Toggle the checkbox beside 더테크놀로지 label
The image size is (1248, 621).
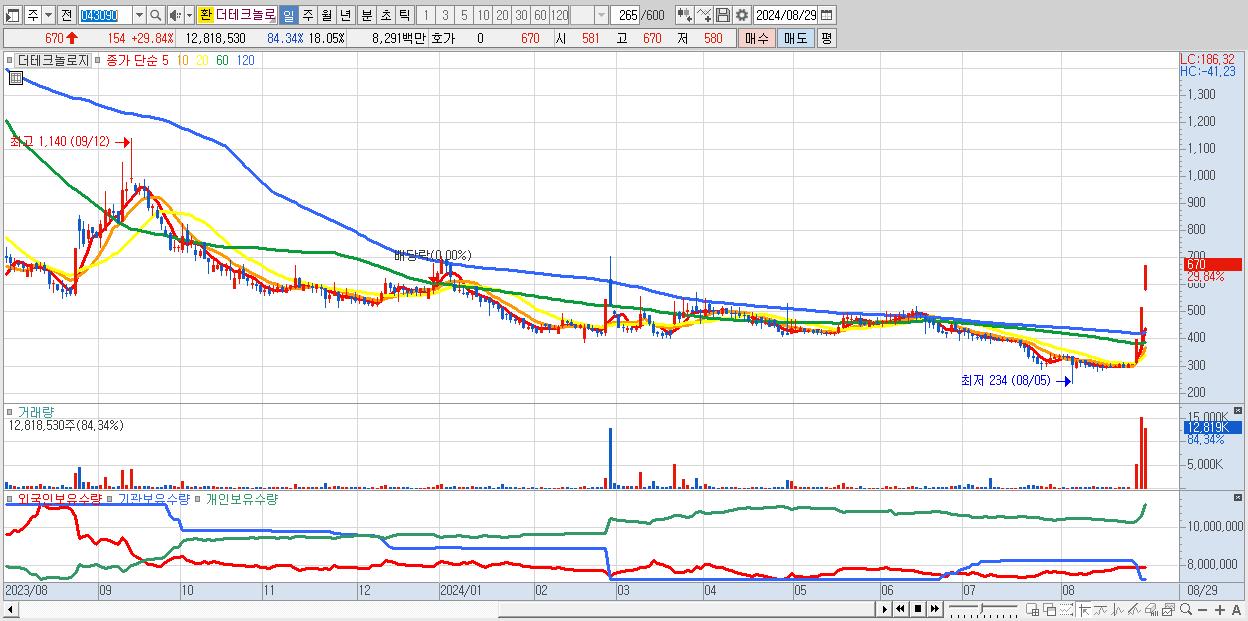tap(9, 60)
